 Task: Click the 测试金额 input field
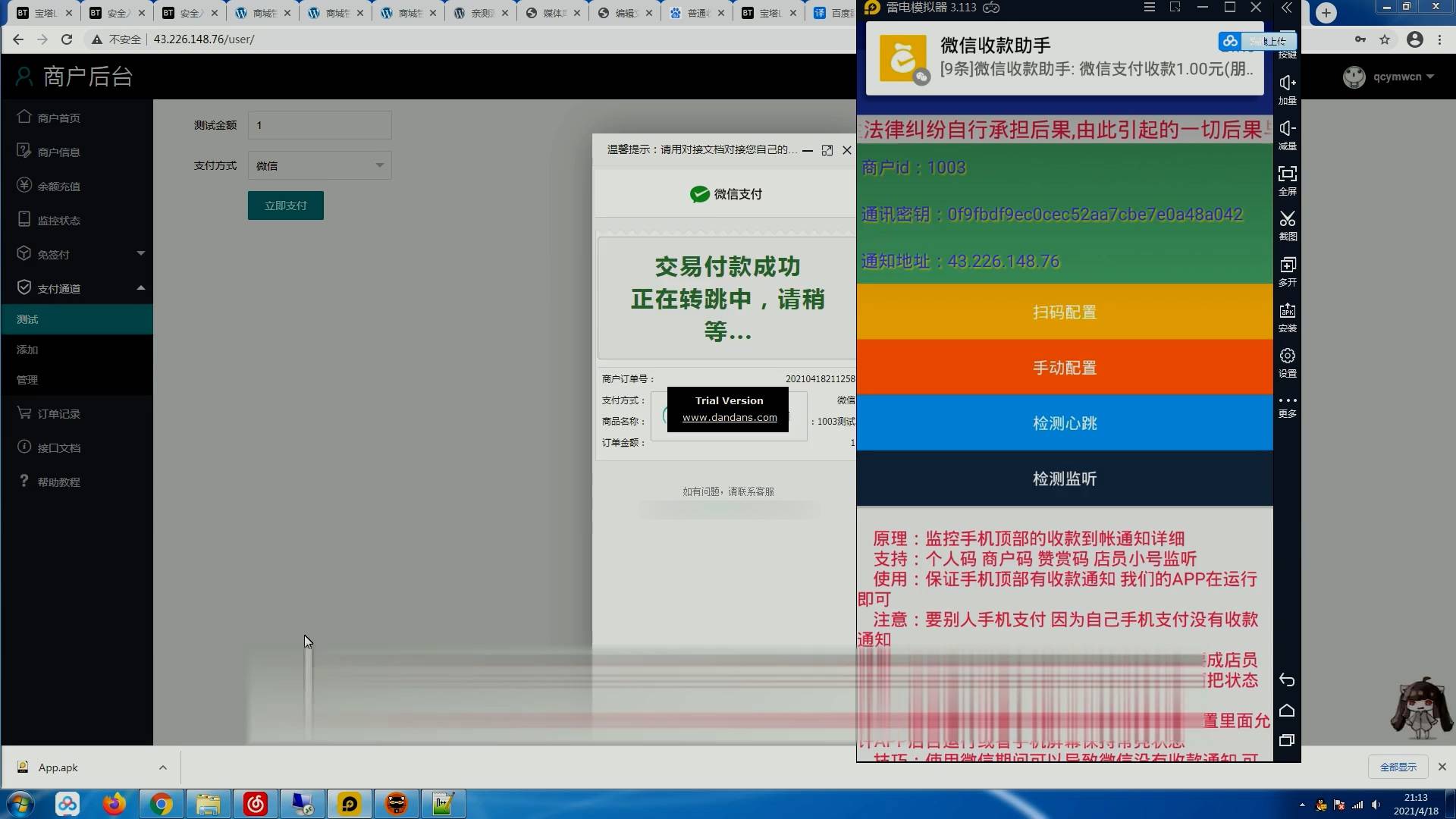pyautogui.click(x=319, y=125)
